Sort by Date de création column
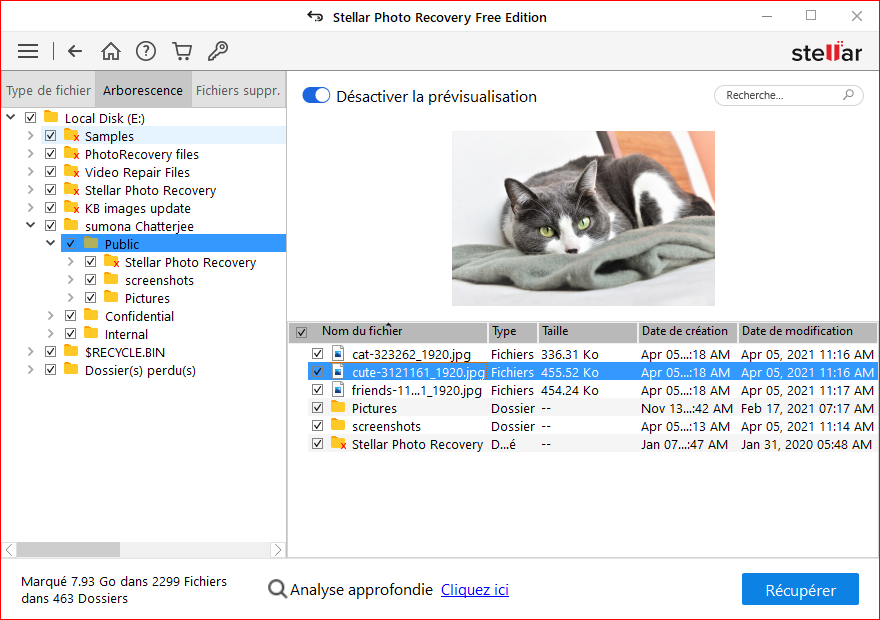Viewport: 880px width, 620px height. click(687, 332)
